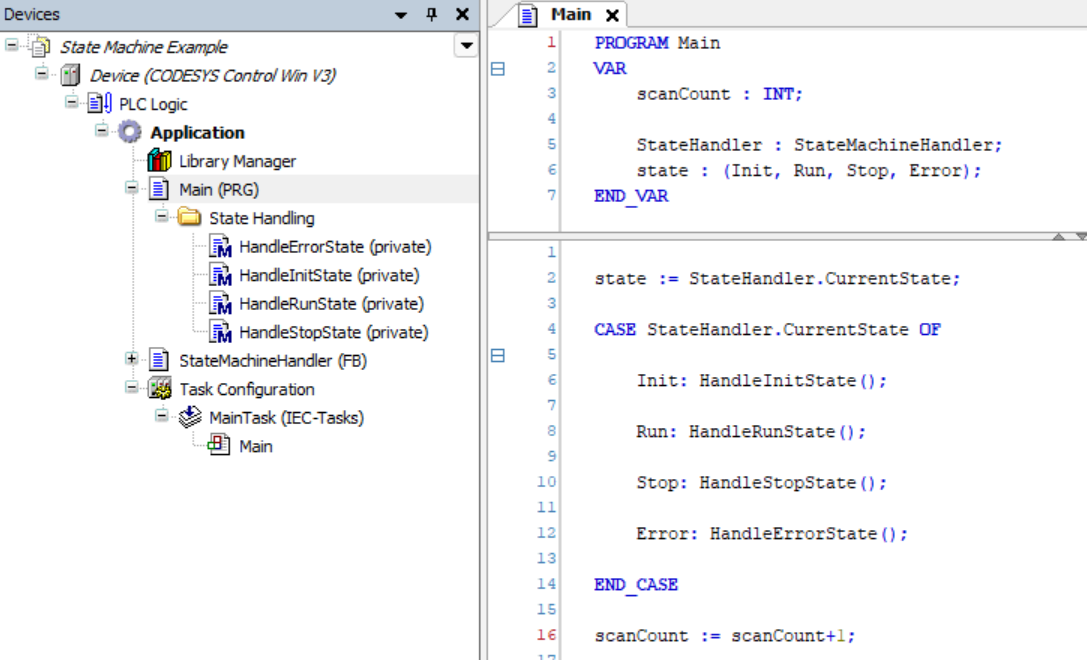Viewport: 1087px width, 660px height.
Task: Close the Main editor tab
Action: (x=612, y=15)
